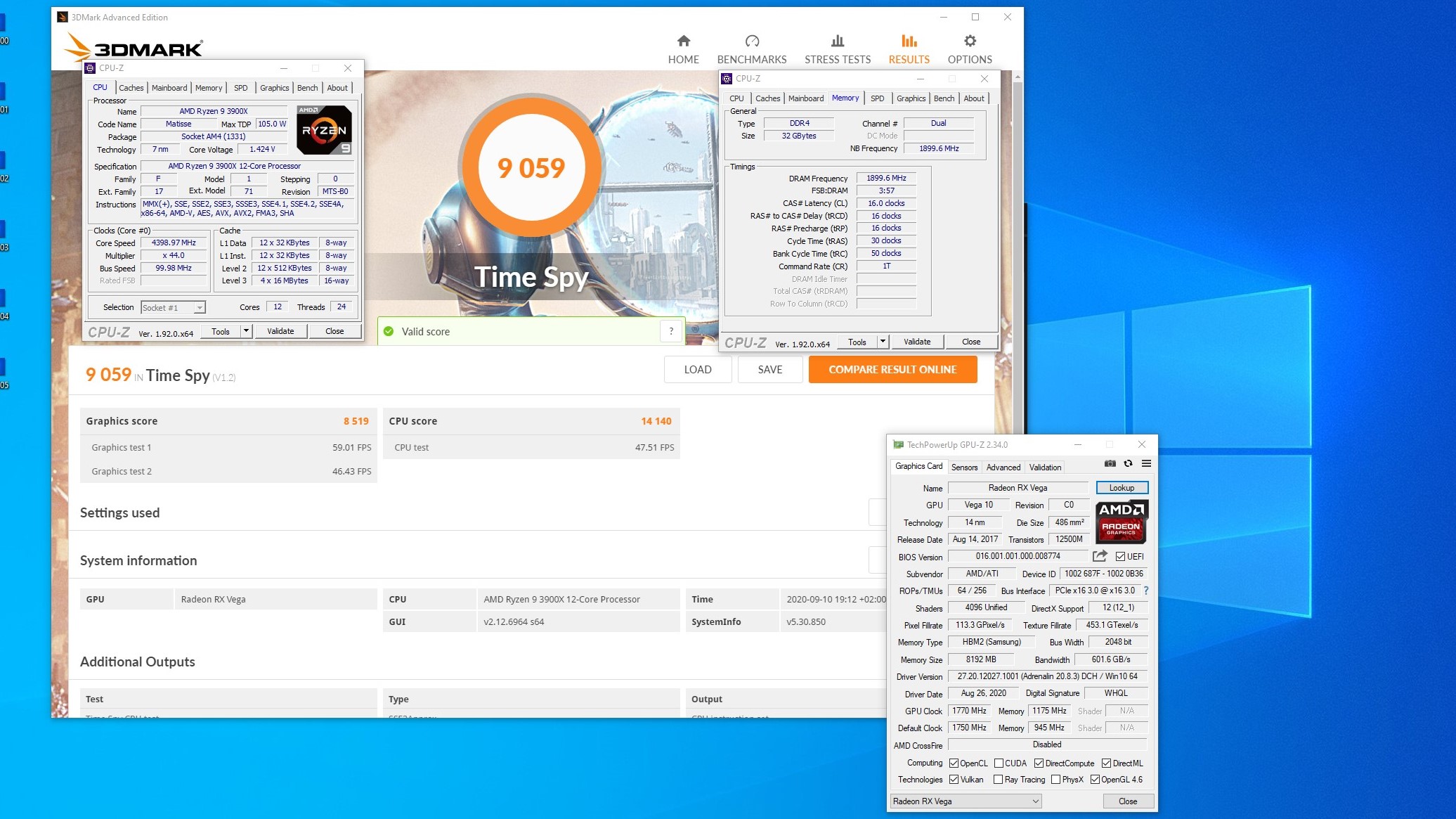The width and height of the screenshot is (1456, 819).
Task: Click the Lookup button in GPU-Z
Action: click(1122, 488)
